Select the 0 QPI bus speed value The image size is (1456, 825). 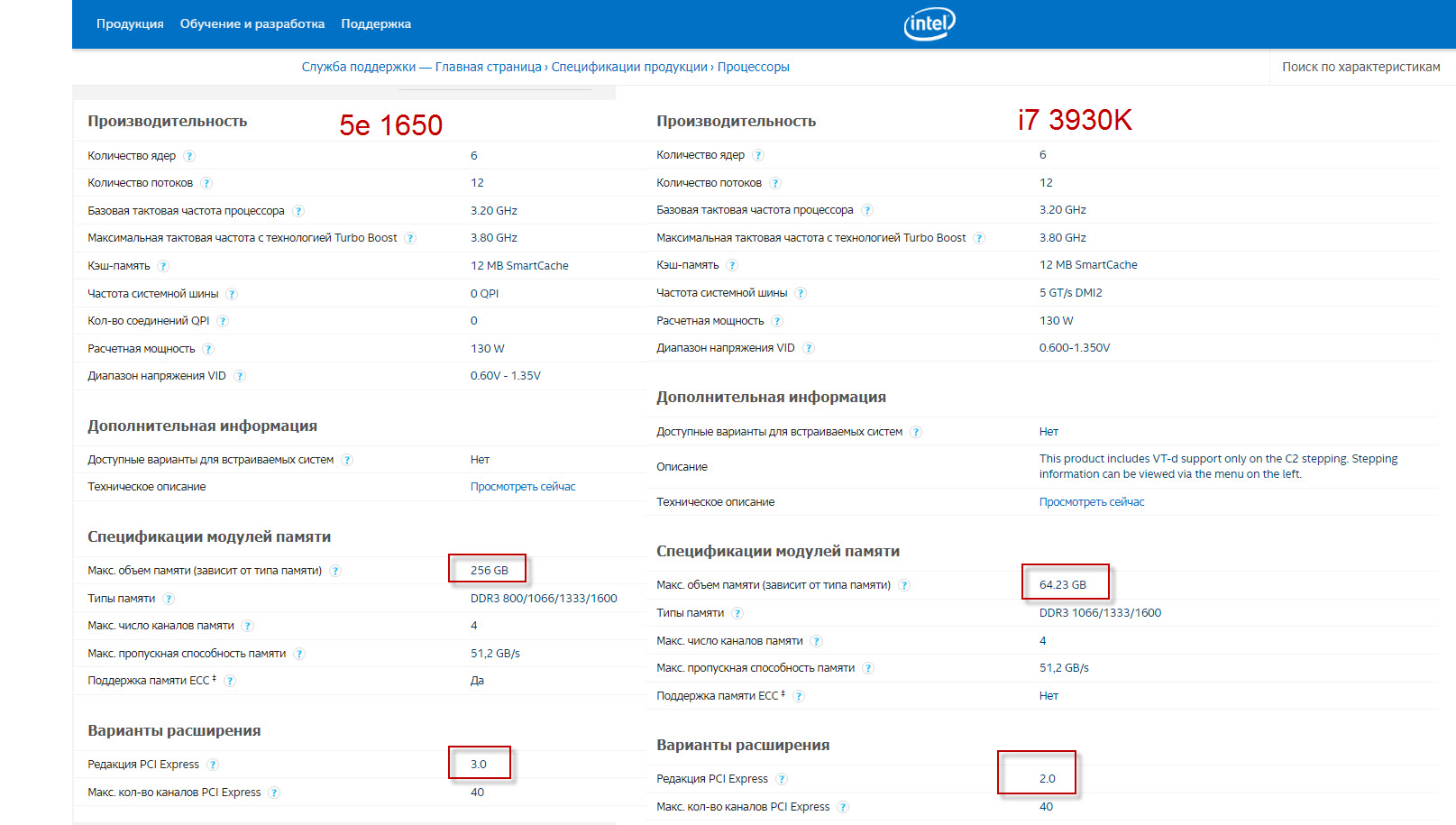(484, 294)
